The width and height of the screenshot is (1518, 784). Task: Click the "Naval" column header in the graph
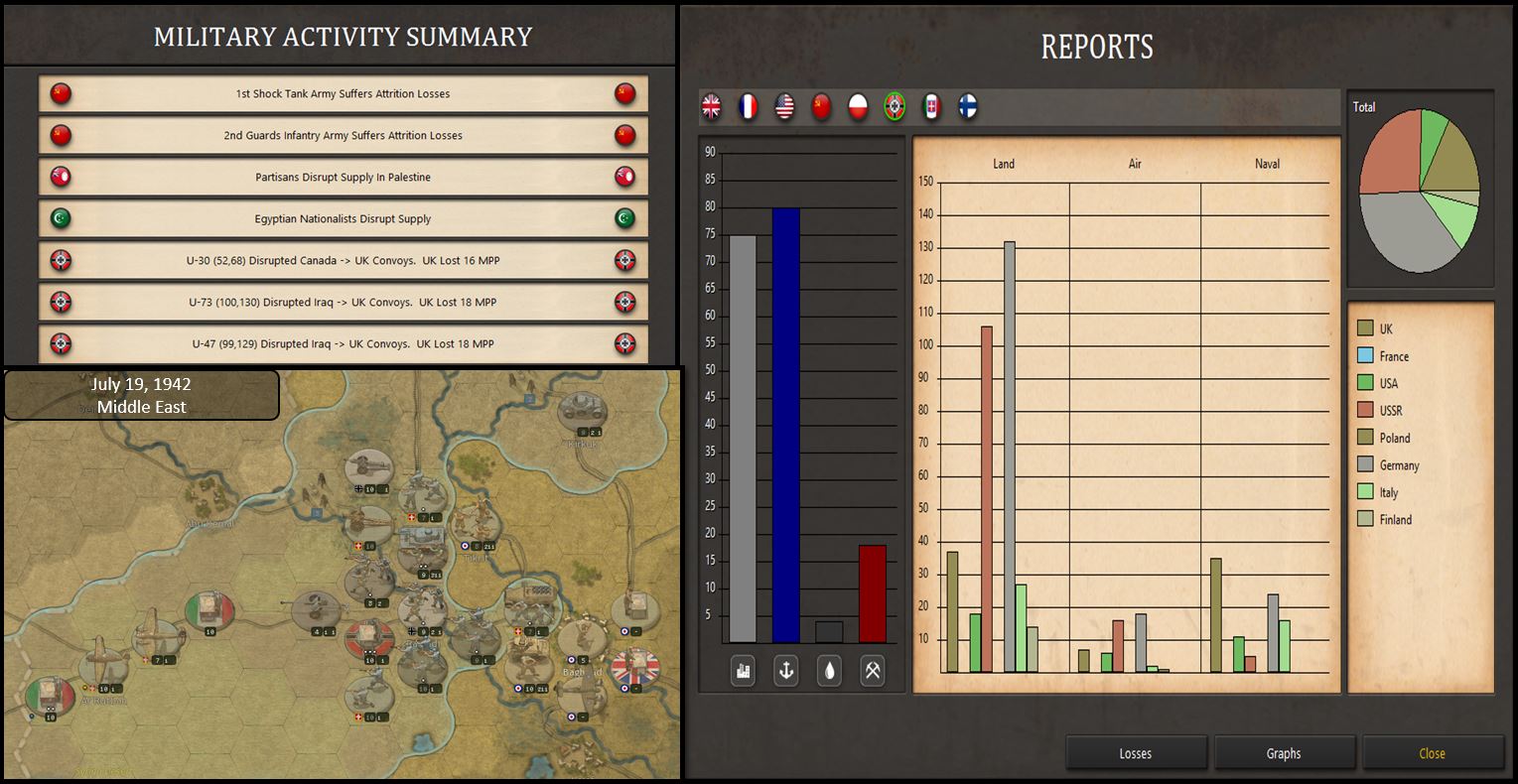(x=1268, y=164)
